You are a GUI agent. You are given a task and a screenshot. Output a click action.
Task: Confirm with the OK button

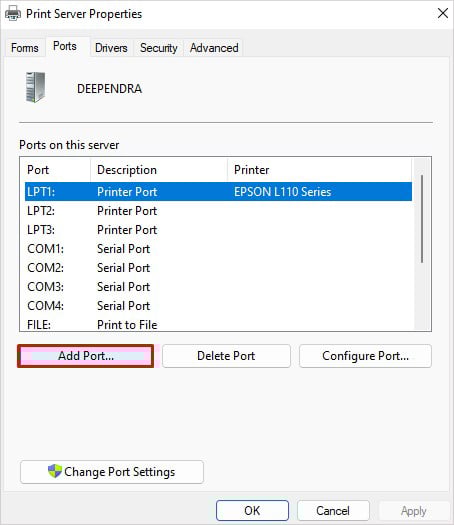point(252,511)
